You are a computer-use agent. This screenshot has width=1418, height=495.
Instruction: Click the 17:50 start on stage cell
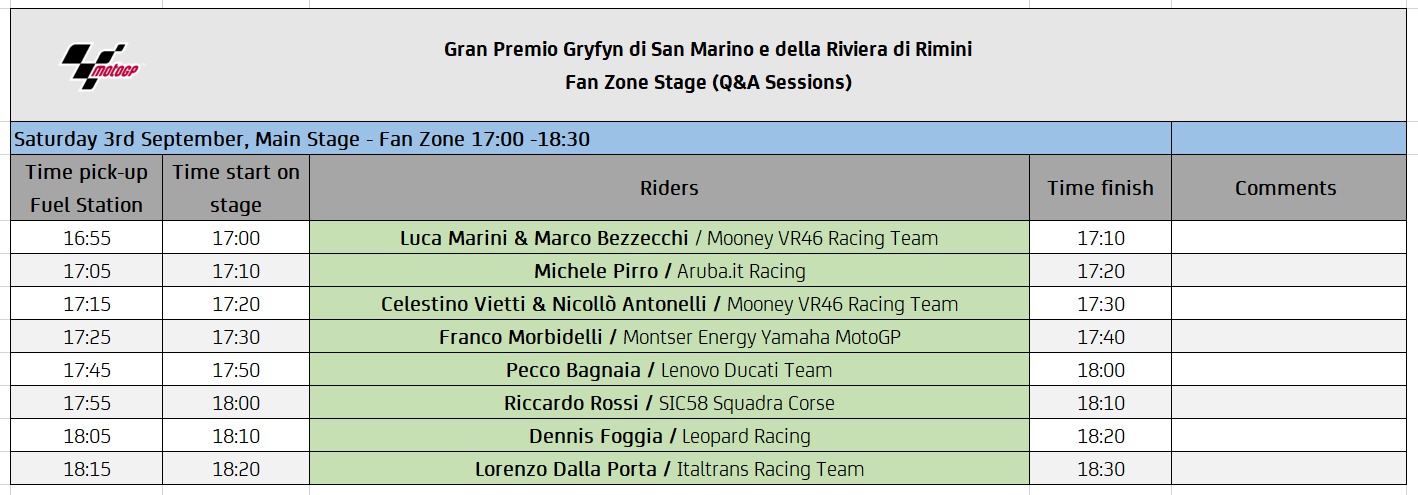pos(236,370)
